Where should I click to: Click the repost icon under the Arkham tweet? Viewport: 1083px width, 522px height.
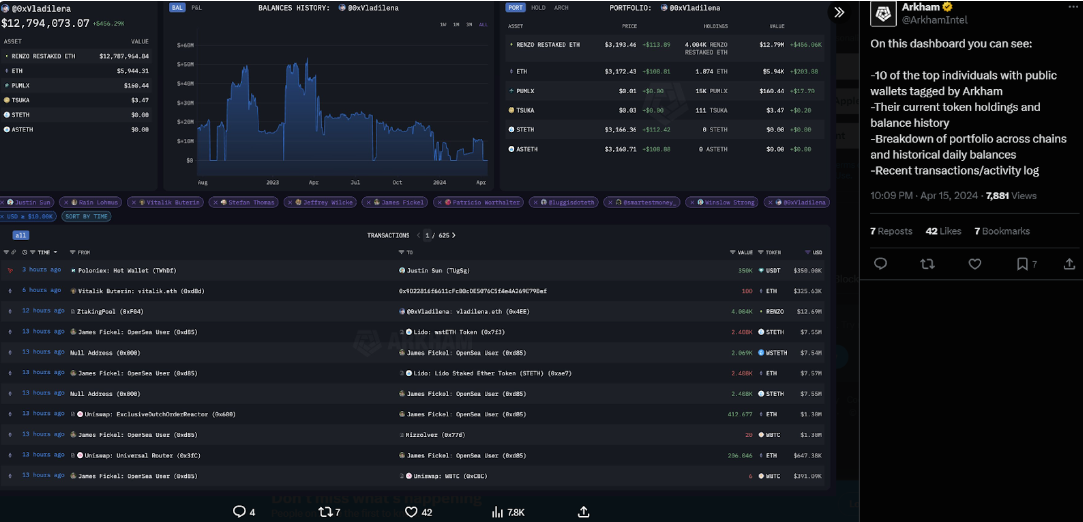(928, 264)
